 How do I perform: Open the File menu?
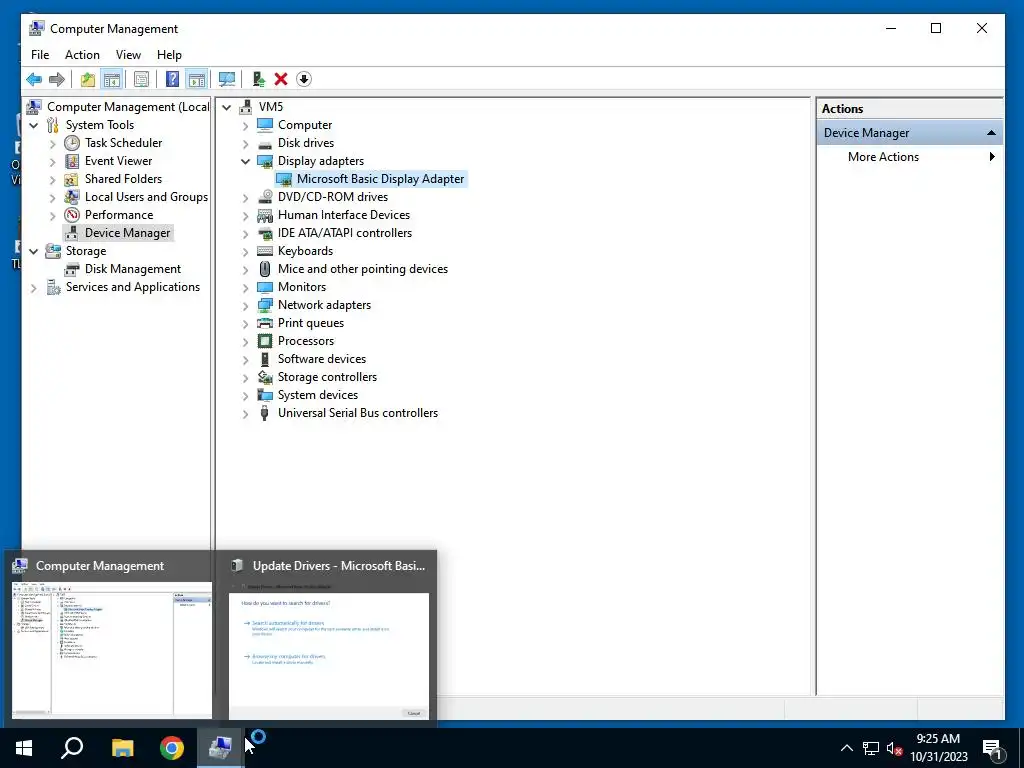pyautogui.click(x=40, y=55)
